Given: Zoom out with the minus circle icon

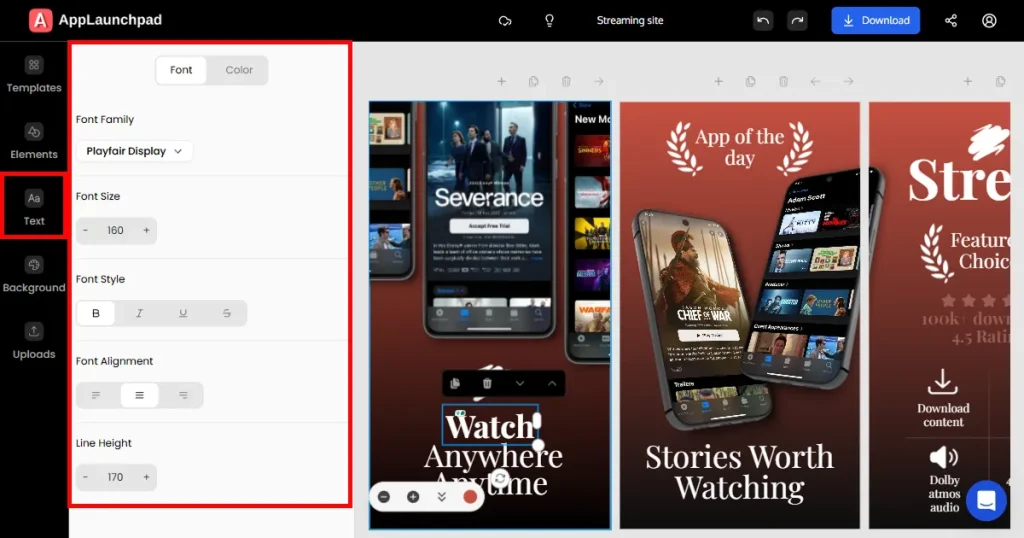Looking at the screenshot, I should click(x=384, y=497).
